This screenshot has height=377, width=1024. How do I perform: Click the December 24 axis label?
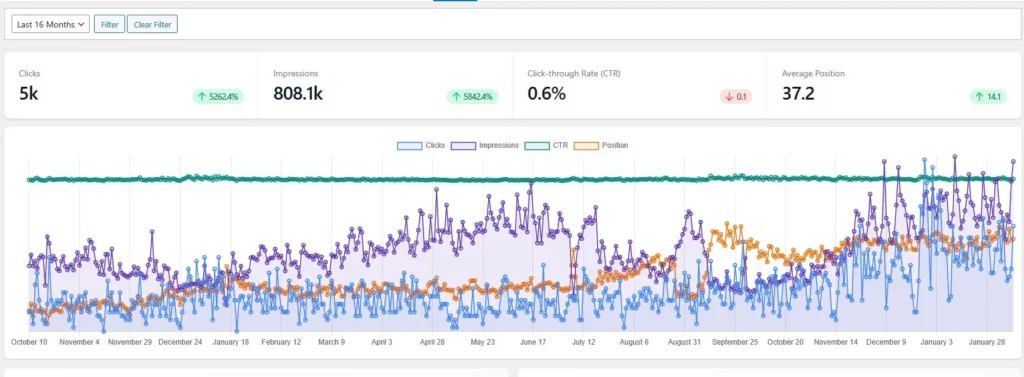(x=180, y=342)
